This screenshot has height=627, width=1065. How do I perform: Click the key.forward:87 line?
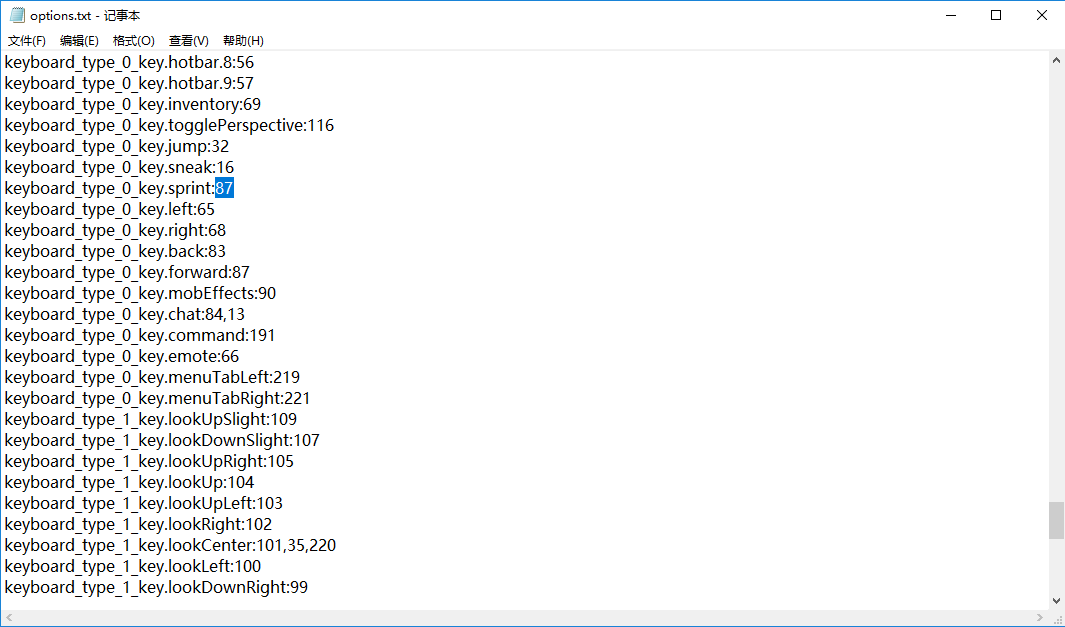tap(127, 272)
